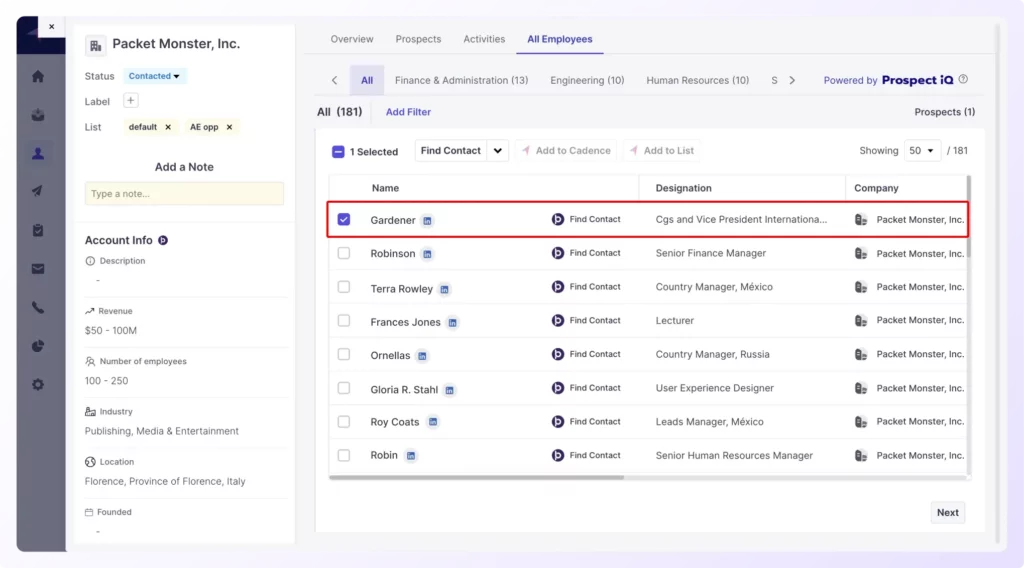Filter by Human Resources (10)
This screenshot has height=568, width=1024.
[697, 80]
